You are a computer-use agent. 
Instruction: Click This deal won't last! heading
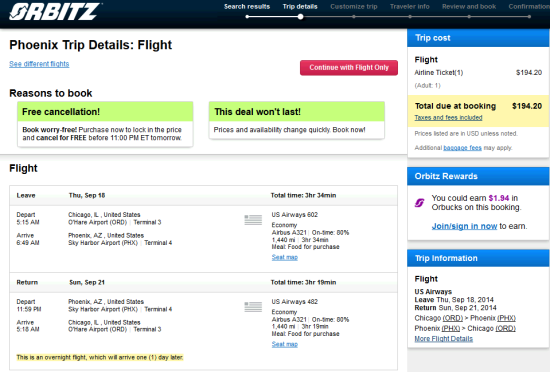(x=257, y=112)
